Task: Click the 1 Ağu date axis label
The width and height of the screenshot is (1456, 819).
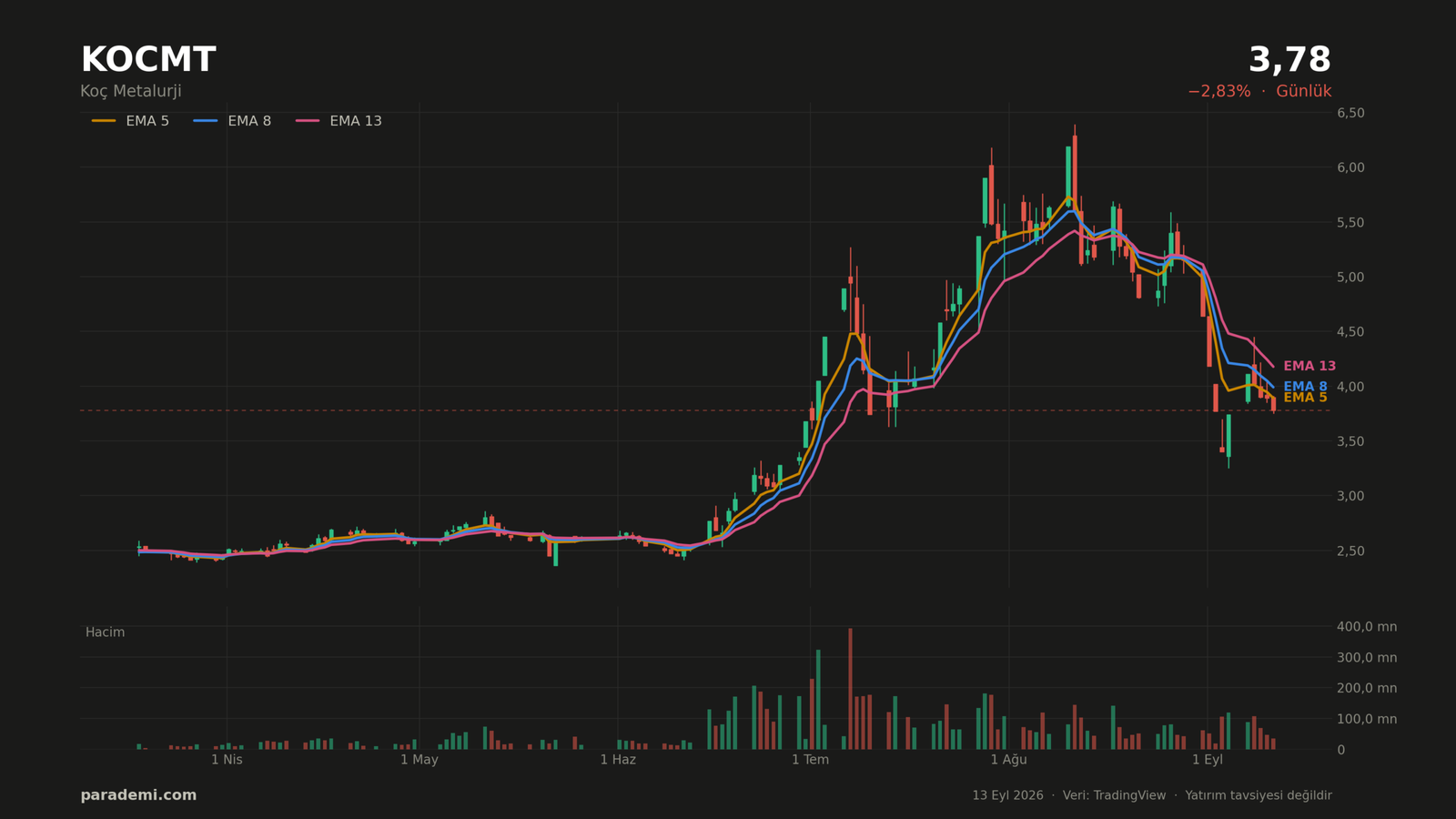Action: (x=1008, y=760)
